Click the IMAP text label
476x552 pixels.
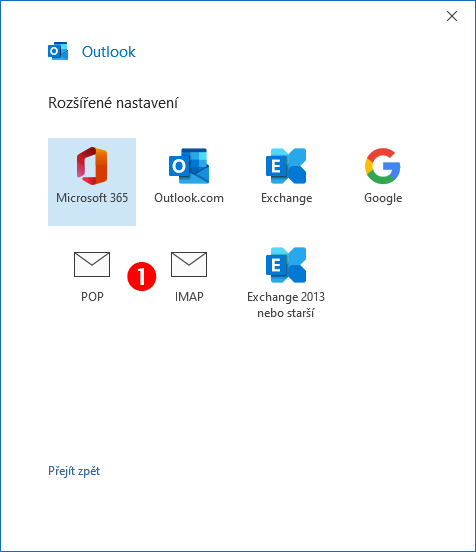(189, 297)
